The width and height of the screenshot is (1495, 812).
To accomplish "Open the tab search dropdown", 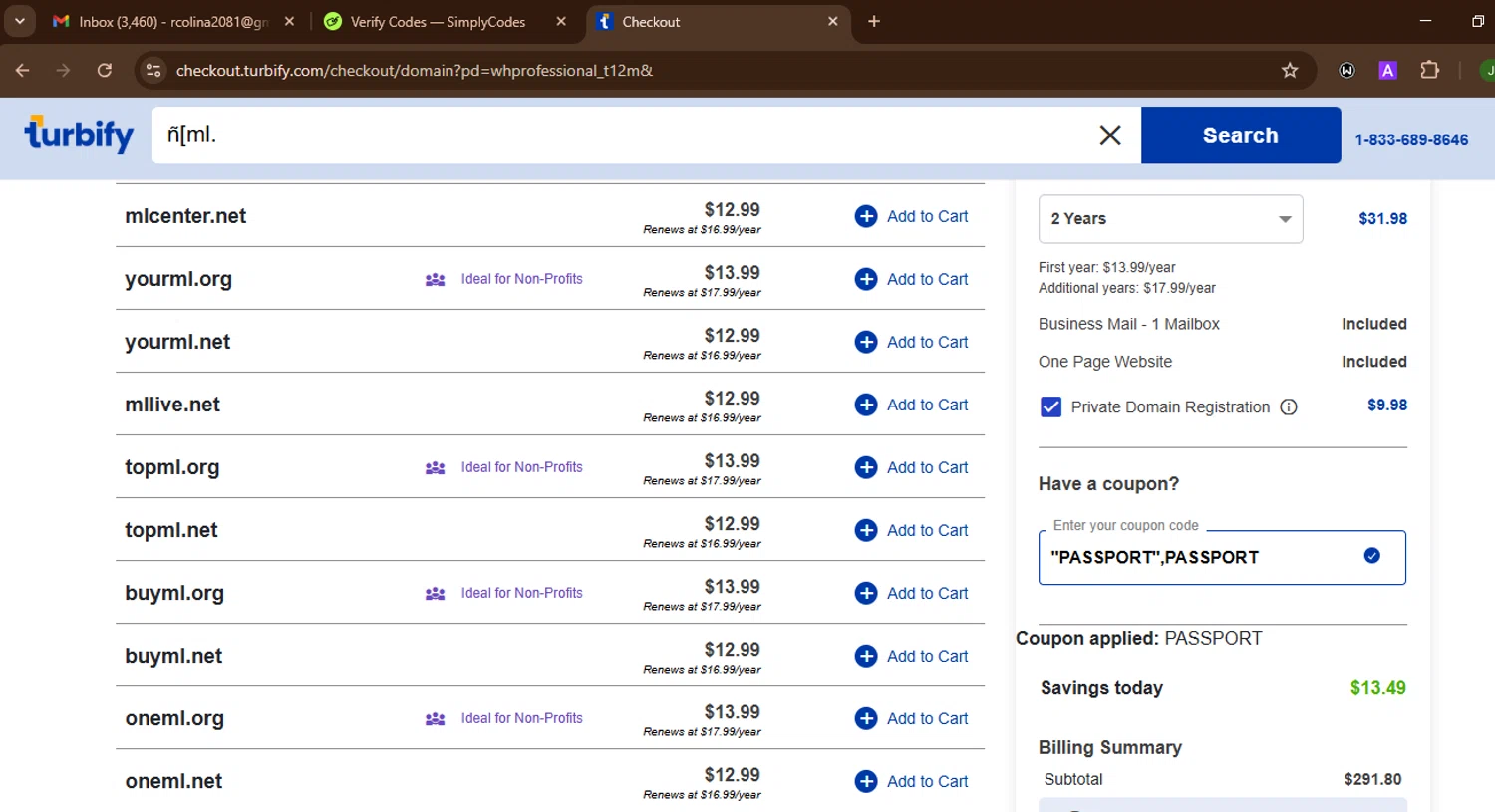I will click(x=20, y=21).
